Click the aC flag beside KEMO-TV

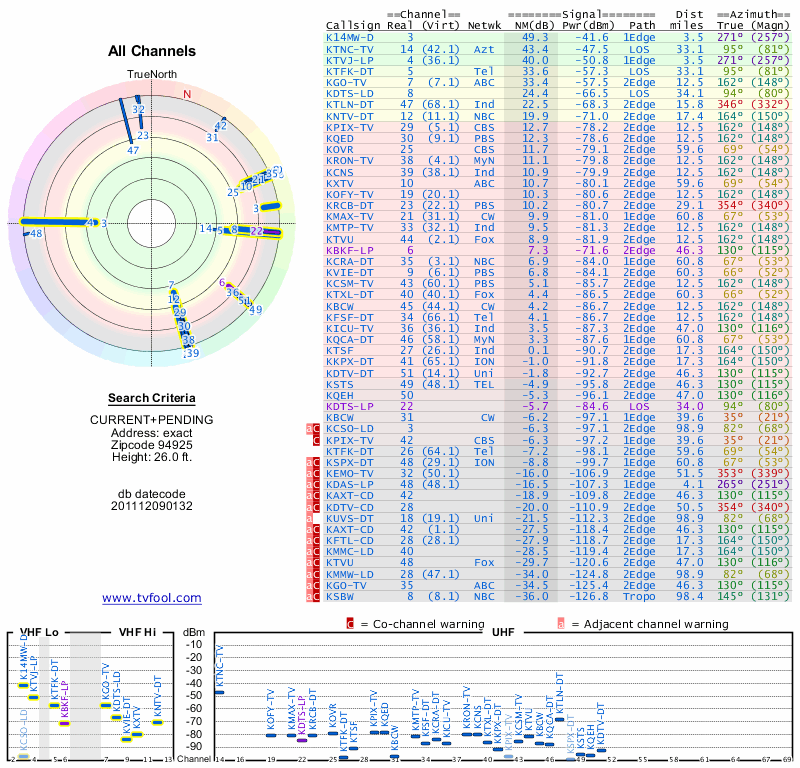pos(313,474)
